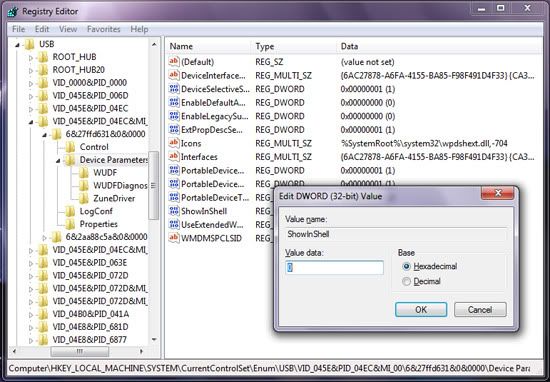The height and width of the screenshot is (382, 550).
Task: Click the WMDMSPCLSID string value icon
Action: (174, 238)
